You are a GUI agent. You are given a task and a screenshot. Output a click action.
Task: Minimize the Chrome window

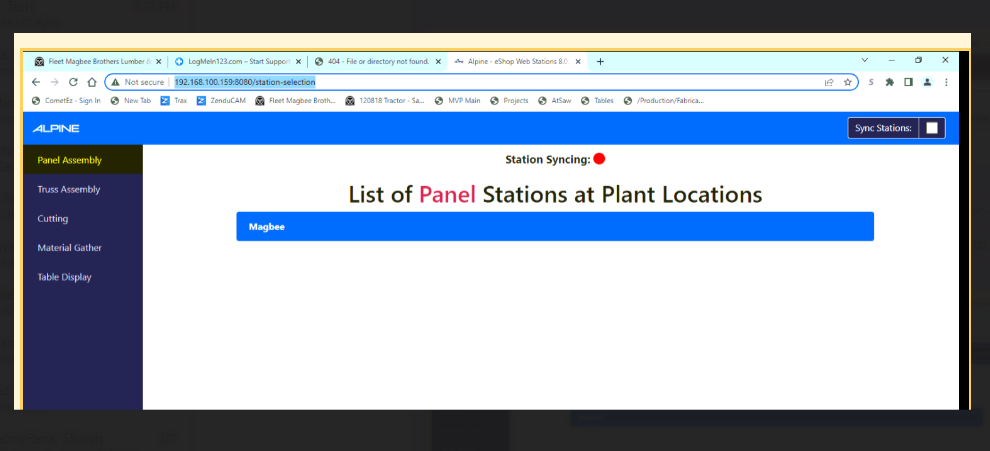pyautogui.click(x=892, y=60)
